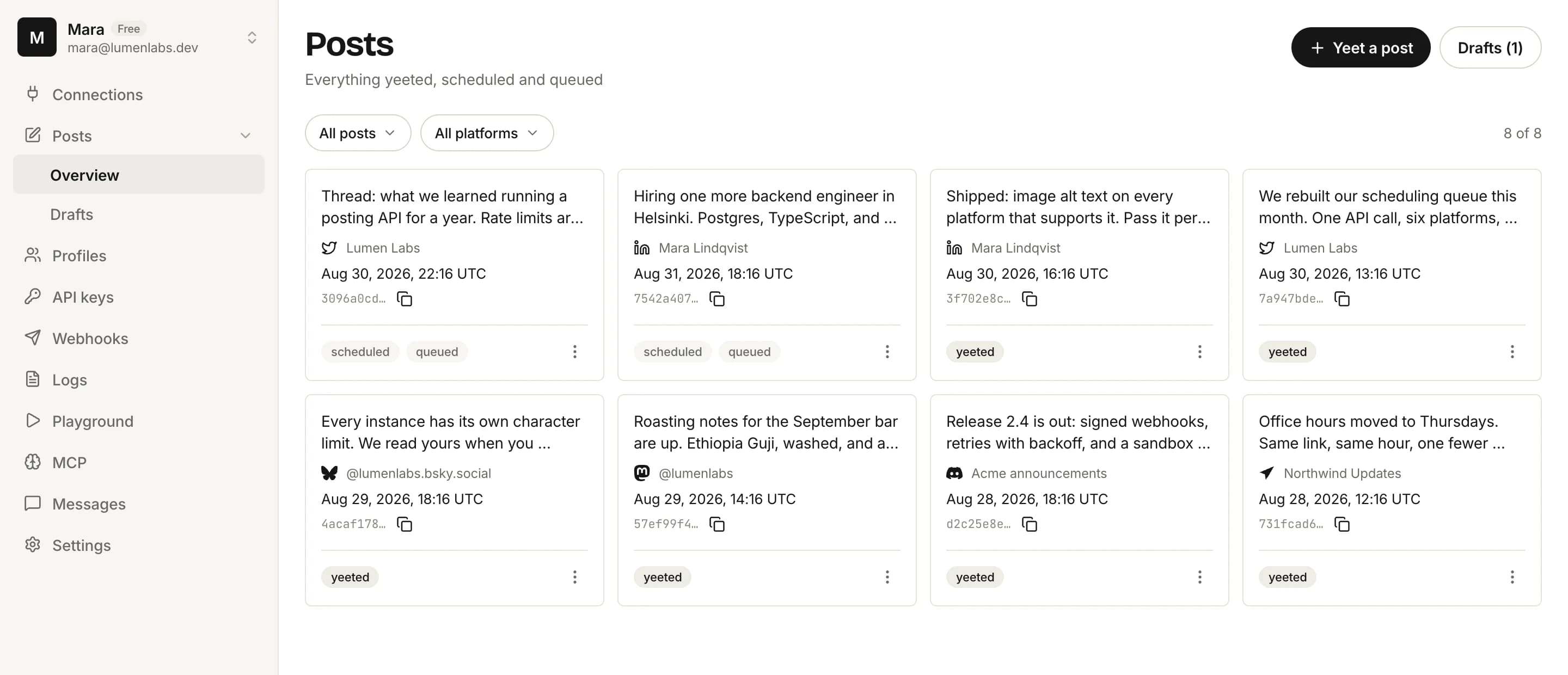Click the date Aug 31, 2026, 18:16 UTC
Image resolution: width=1568 pixels, height=675 pixels.
point(713,274)
